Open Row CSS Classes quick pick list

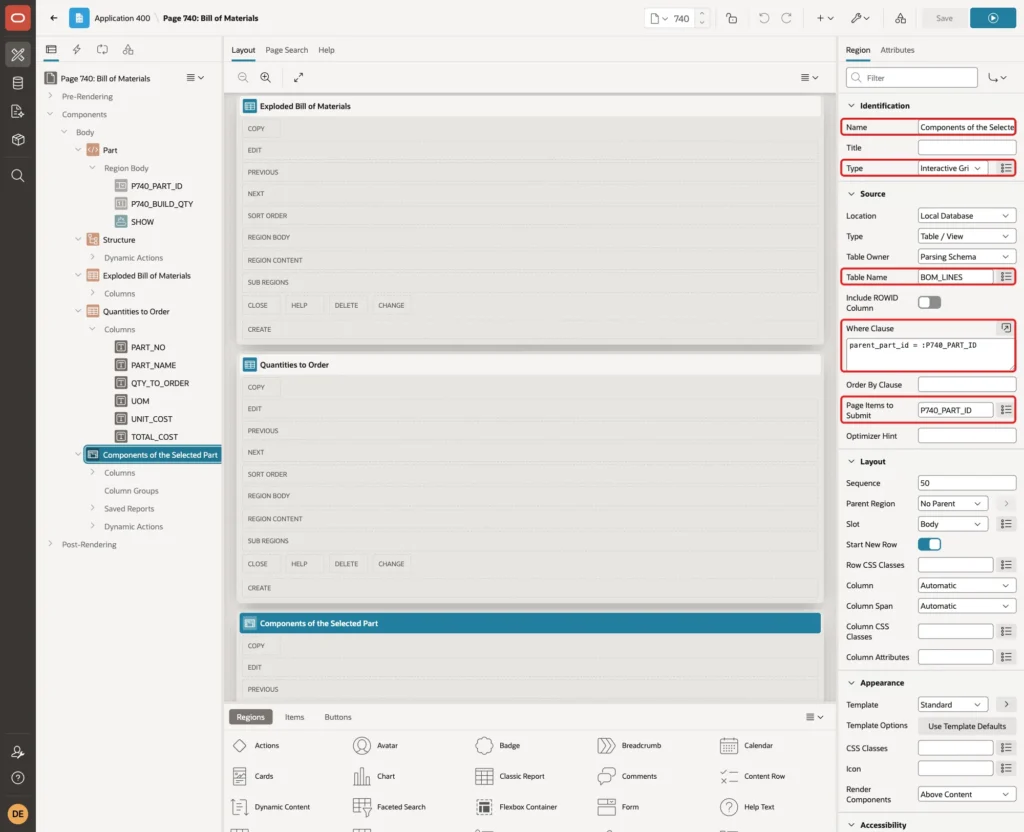point(1006,565)
